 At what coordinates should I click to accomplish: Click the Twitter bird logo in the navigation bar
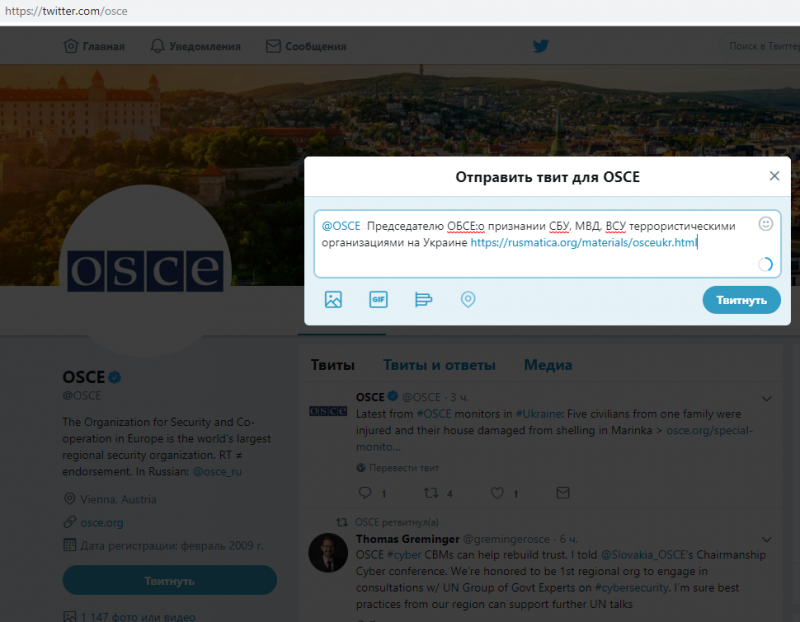pos(541,46)
